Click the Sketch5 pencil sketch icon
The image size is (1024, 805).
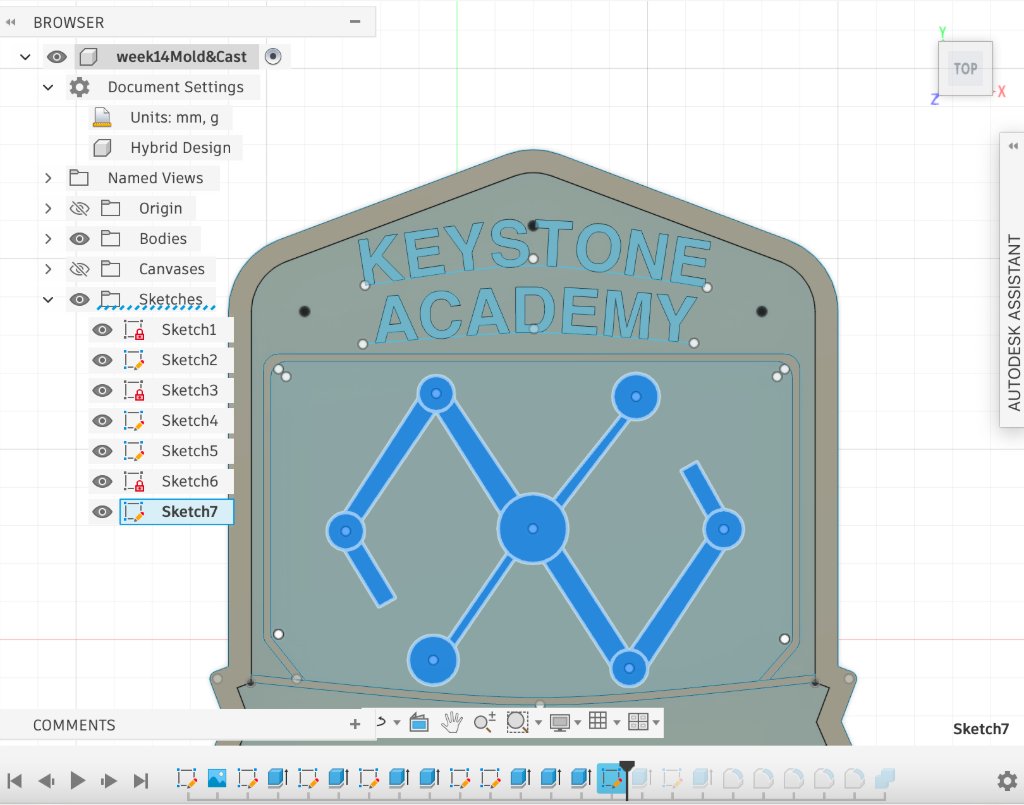[x=134, y=451]
